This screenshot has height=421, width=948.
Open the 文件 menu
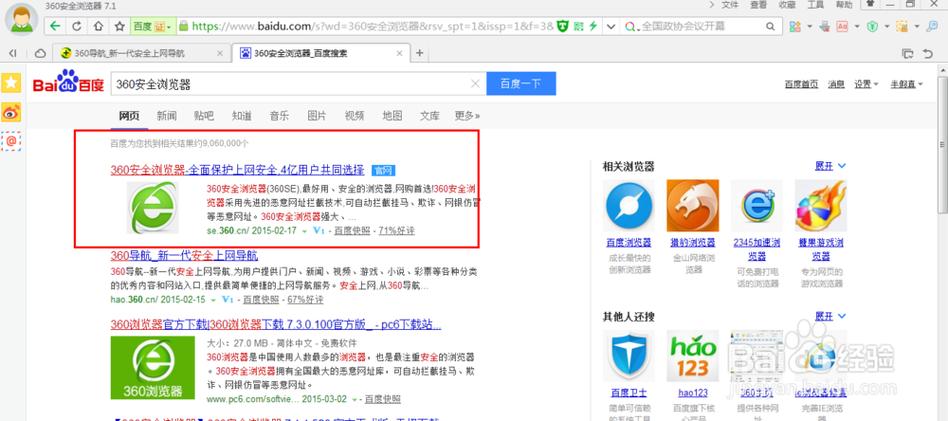tap(730, 4)
